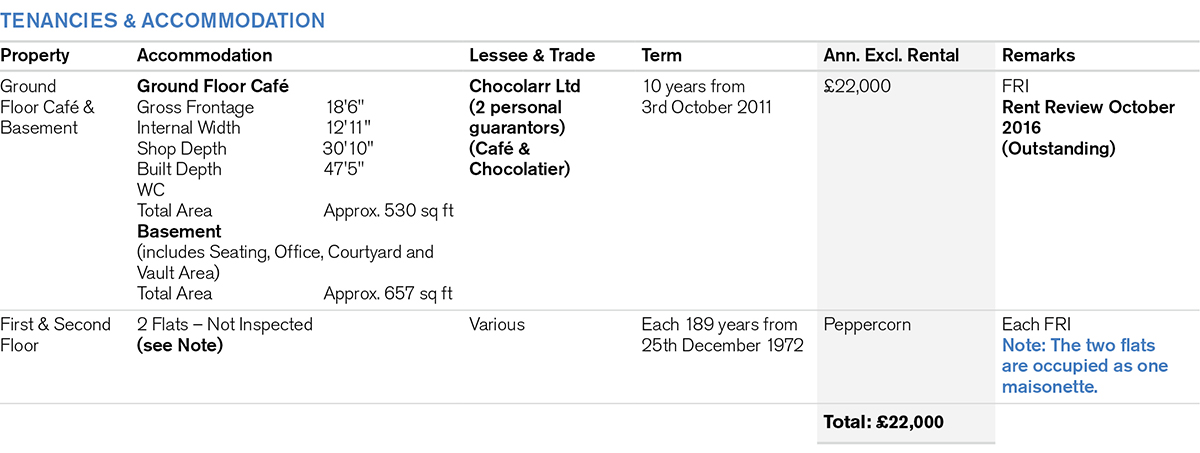The height and width of the screenshot is (453, 1200).
Task: Select the Peppercorn rental cell
Action: coord(866,324)
